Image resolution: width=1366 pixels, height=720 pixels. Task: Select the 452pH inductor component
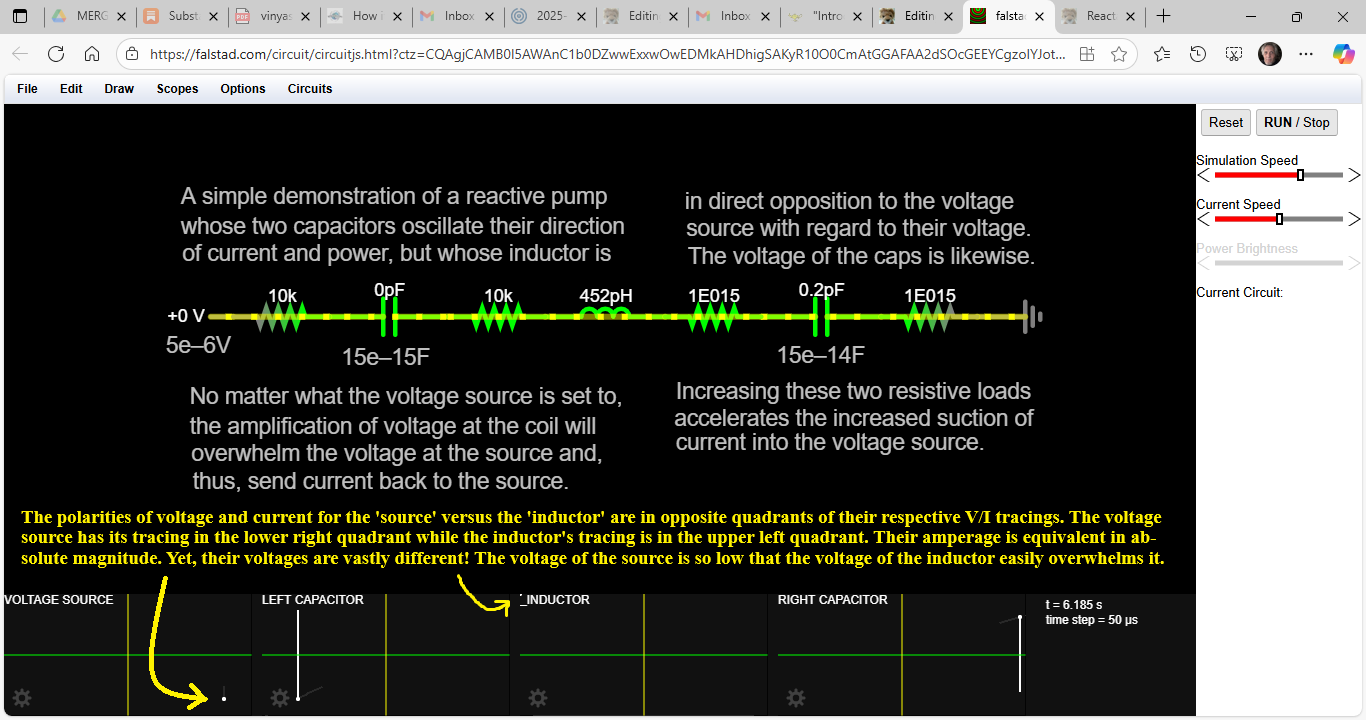[x=606, y=316]
